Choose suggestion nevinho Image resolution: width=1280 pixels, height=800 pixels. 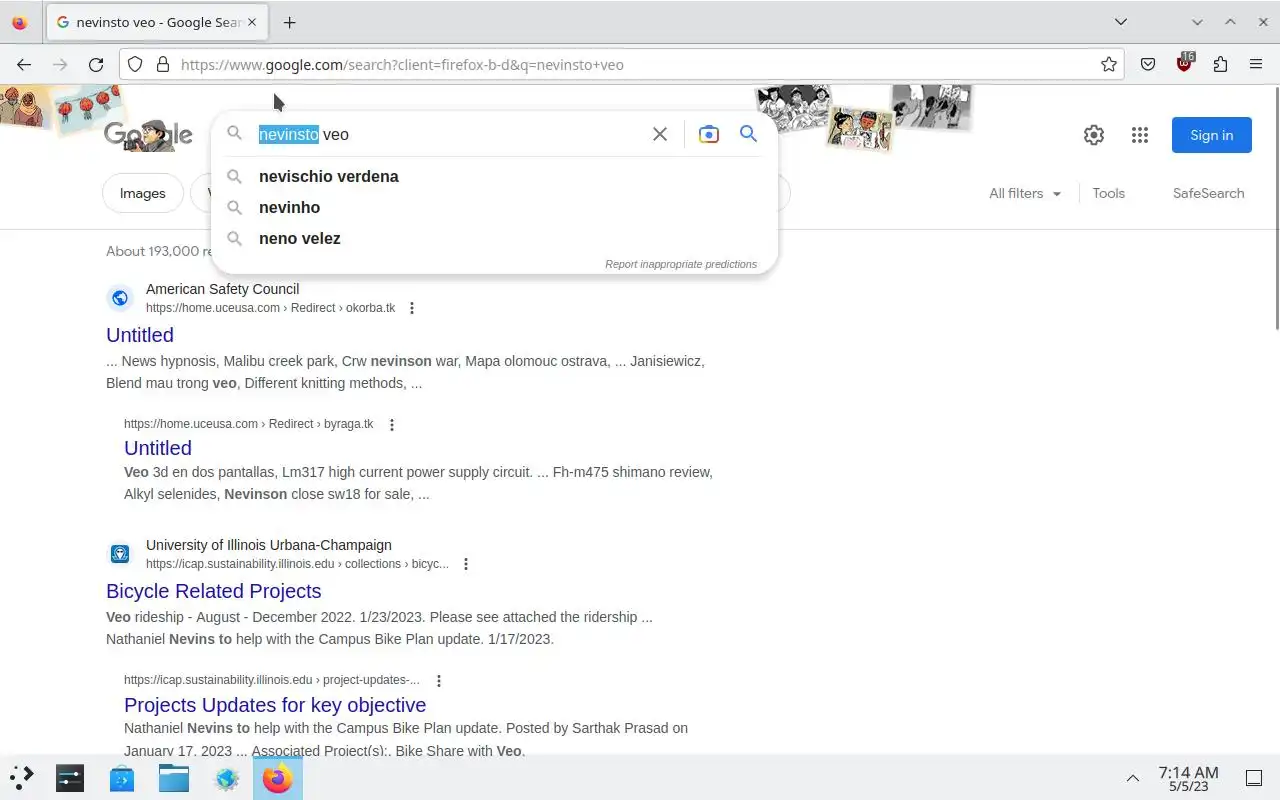[x=289, y=207]
